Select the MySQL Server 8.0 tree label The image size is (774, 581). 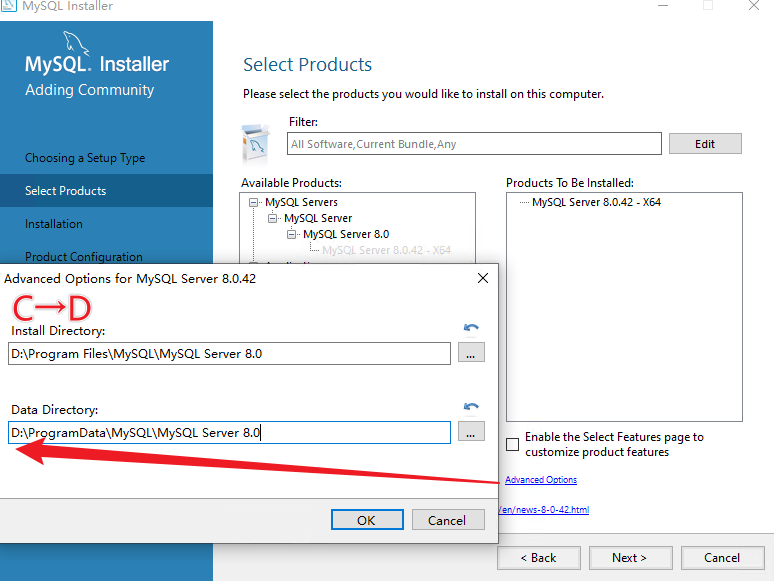346,234
